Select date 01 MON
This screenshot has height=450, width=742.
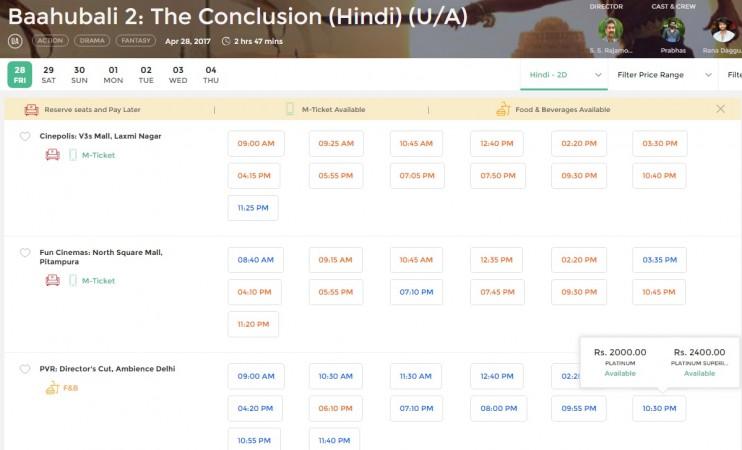pos(113,75)
